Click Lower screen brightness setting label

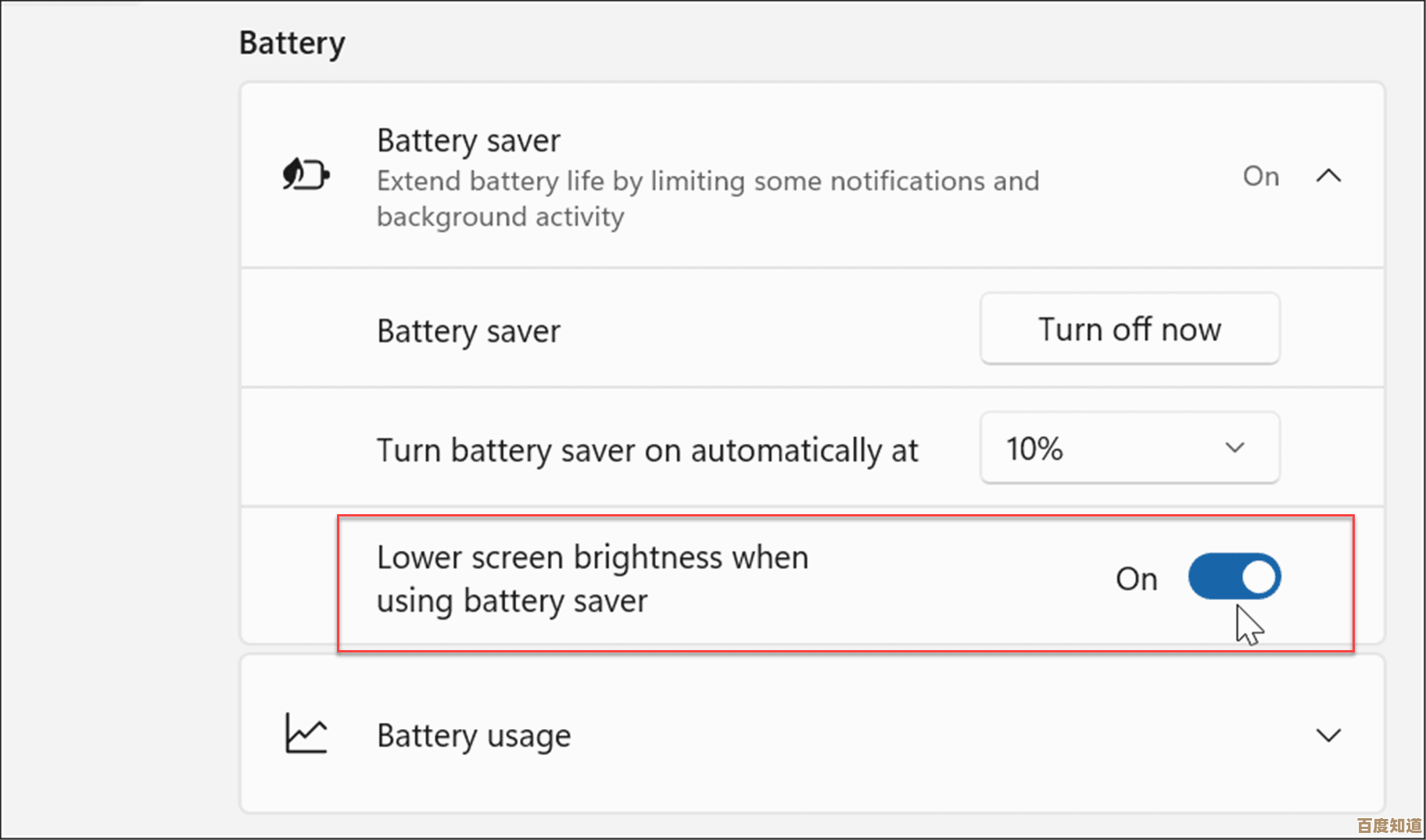tap(592, 579)
